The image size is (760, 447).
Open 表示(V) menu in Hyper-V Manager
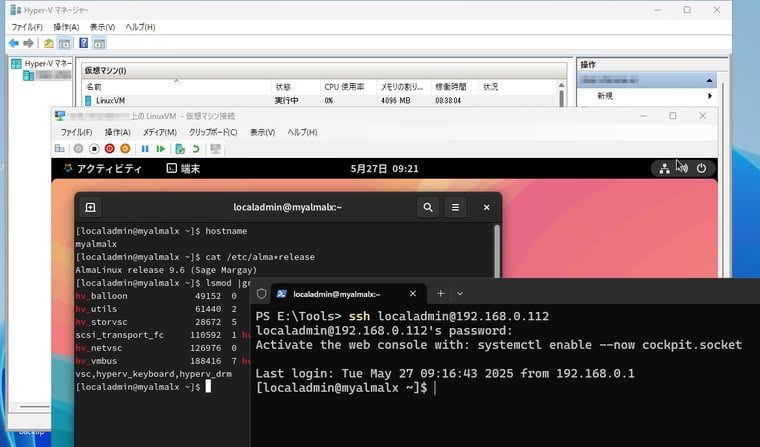102,27
